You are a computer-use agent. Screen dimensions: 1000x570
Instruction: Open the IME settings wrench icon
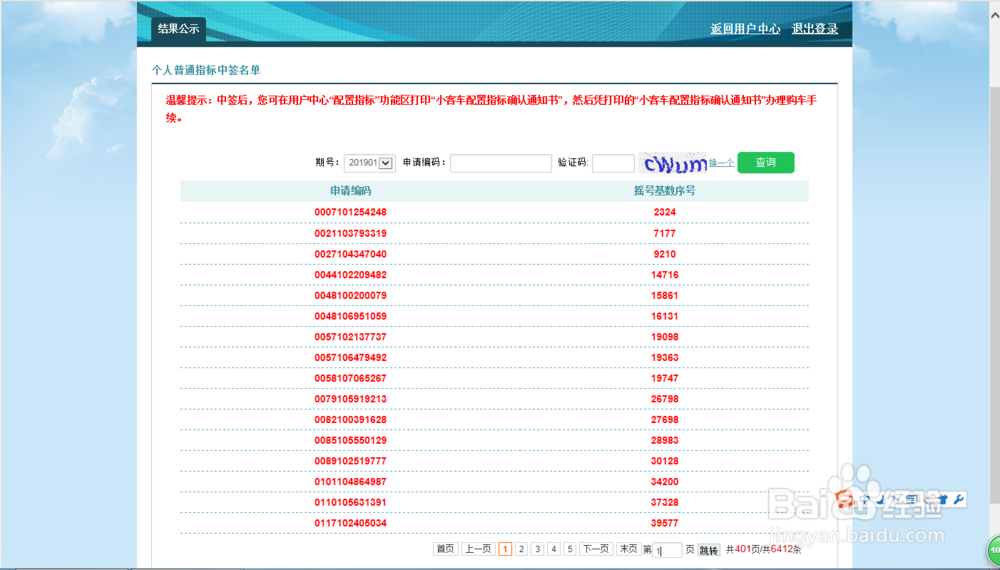tap(959, 499)
